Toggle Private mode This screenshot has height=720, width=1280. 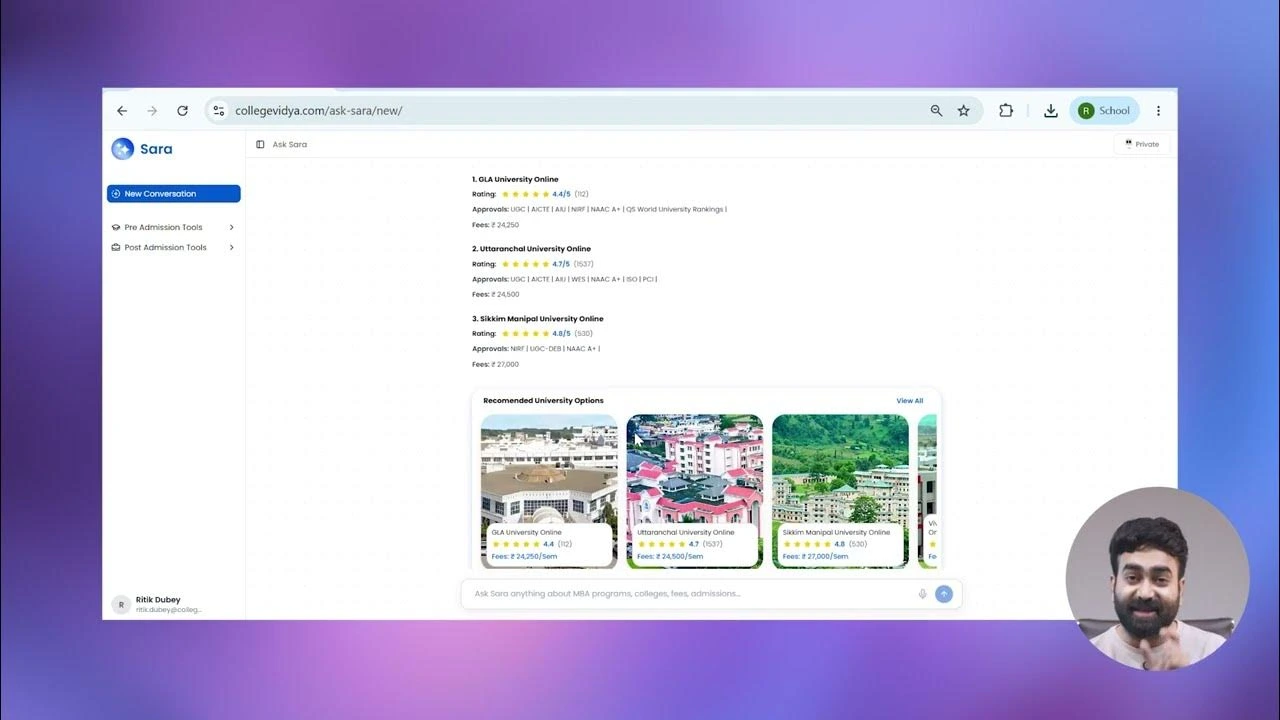click(1142, 144)
